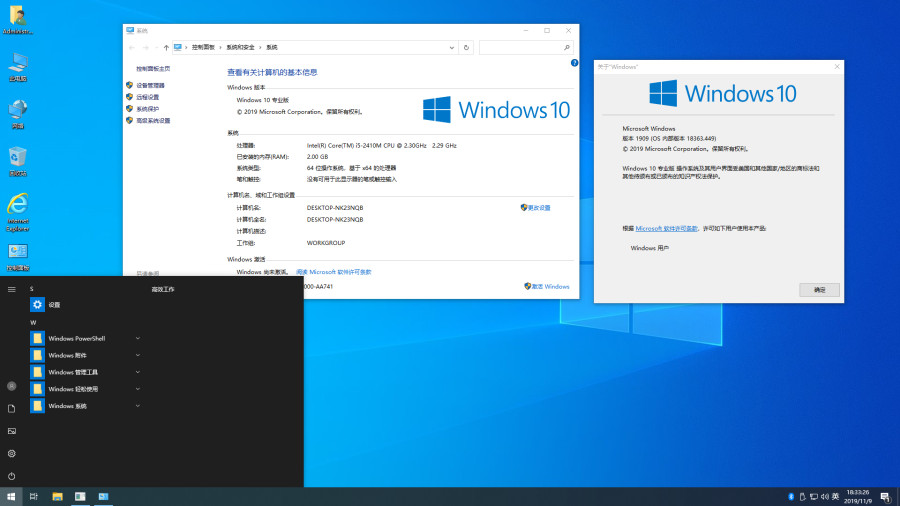This screenshot has height=506, width=900.
Task: Click the safely remove hardware tray icon
Action: coord(802,496)
